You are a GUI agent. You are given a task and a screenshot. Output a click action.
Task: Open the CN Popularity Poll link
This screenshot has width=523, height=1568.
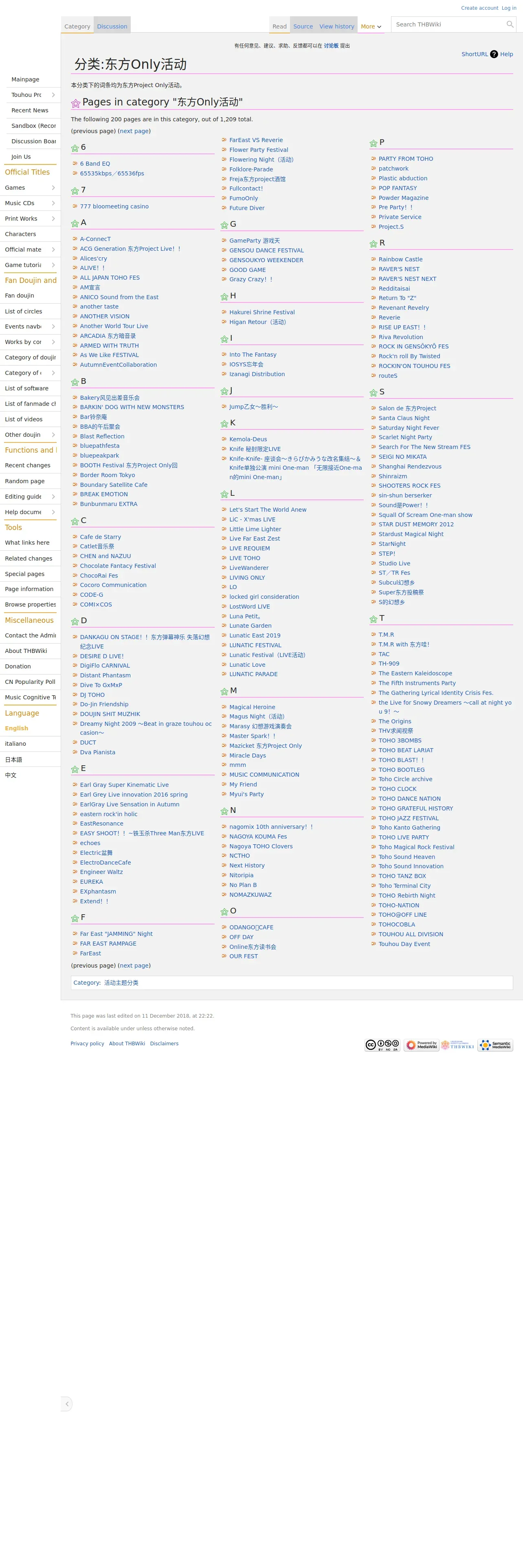click(x=30, y=682)
